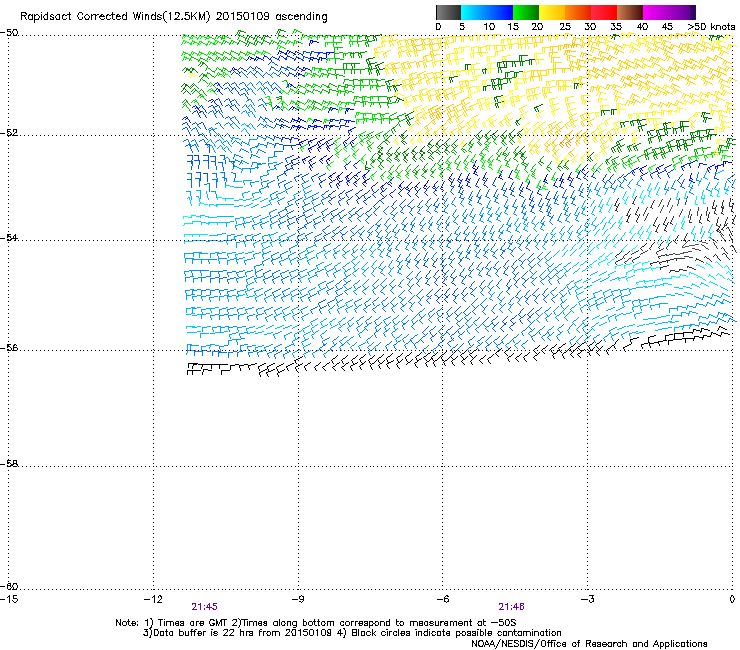This screenshot has height=650, width=740.
Task: Click the '-6' longitude axis label
Action: pyautogui.click(x=442, y=599)
